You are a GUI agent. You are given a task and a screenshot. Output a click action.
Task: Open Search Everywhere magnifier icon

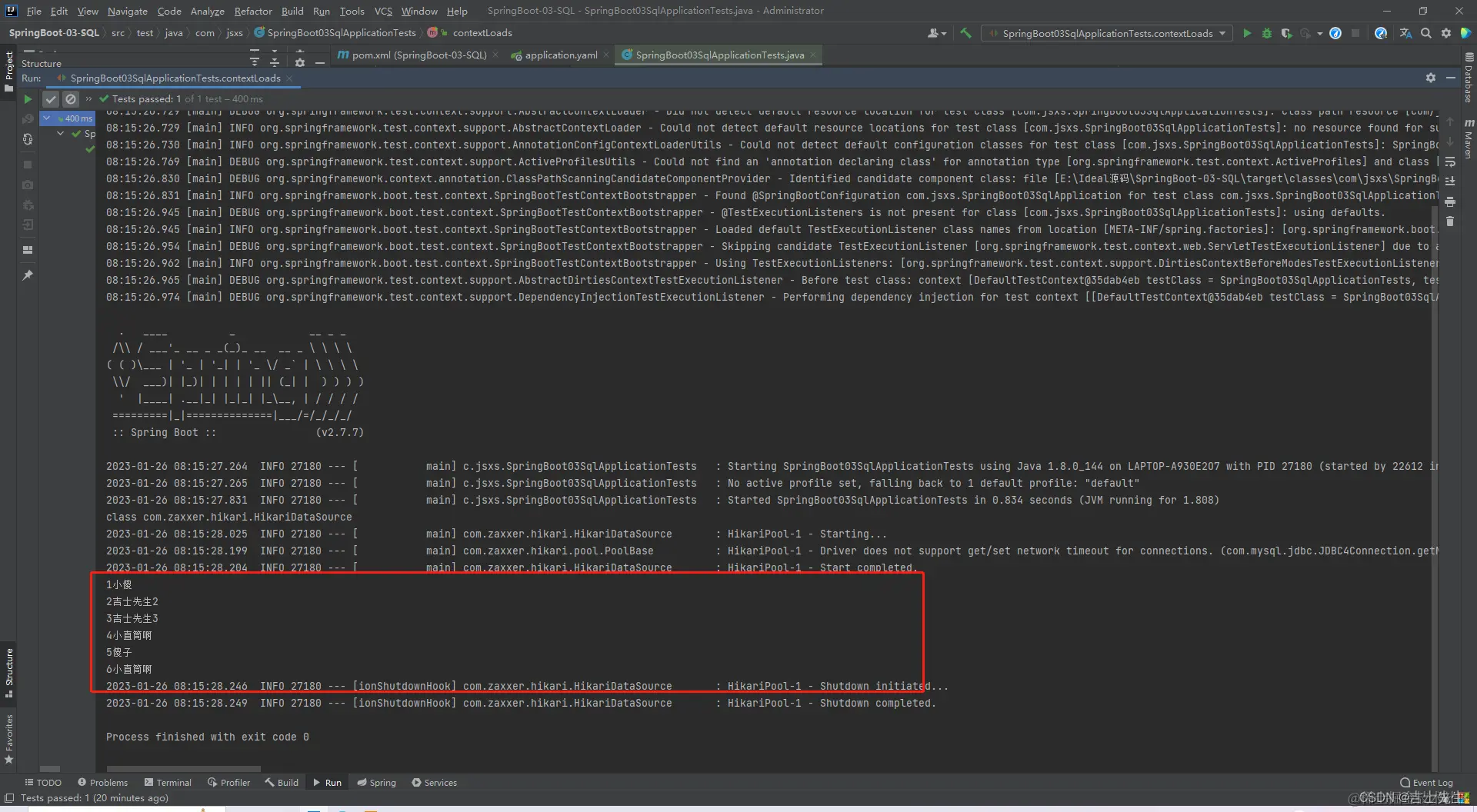pyautogui.click(x=1426, y=33)
